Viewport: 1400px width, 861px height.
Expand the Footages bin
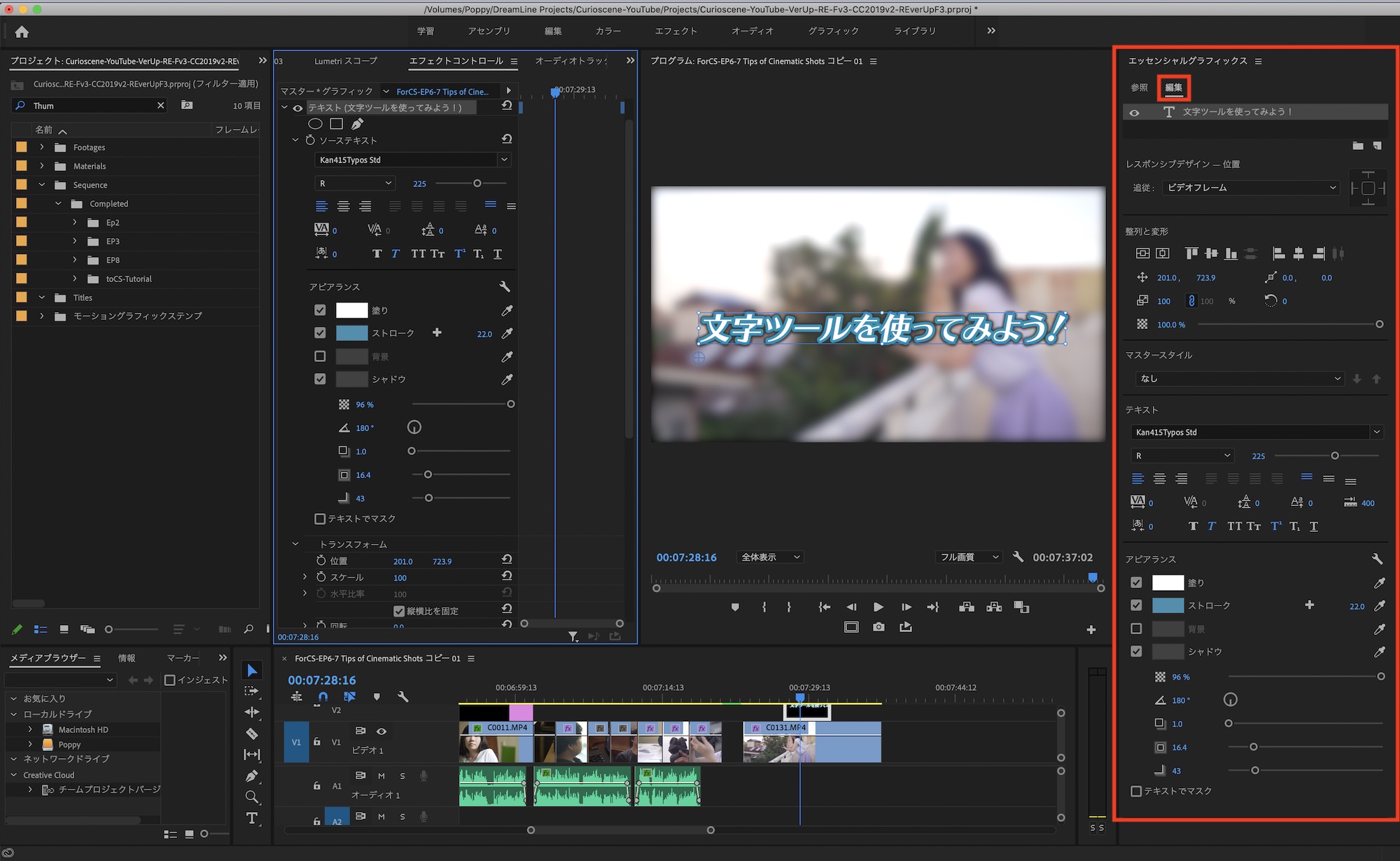(x=42, y=147)
